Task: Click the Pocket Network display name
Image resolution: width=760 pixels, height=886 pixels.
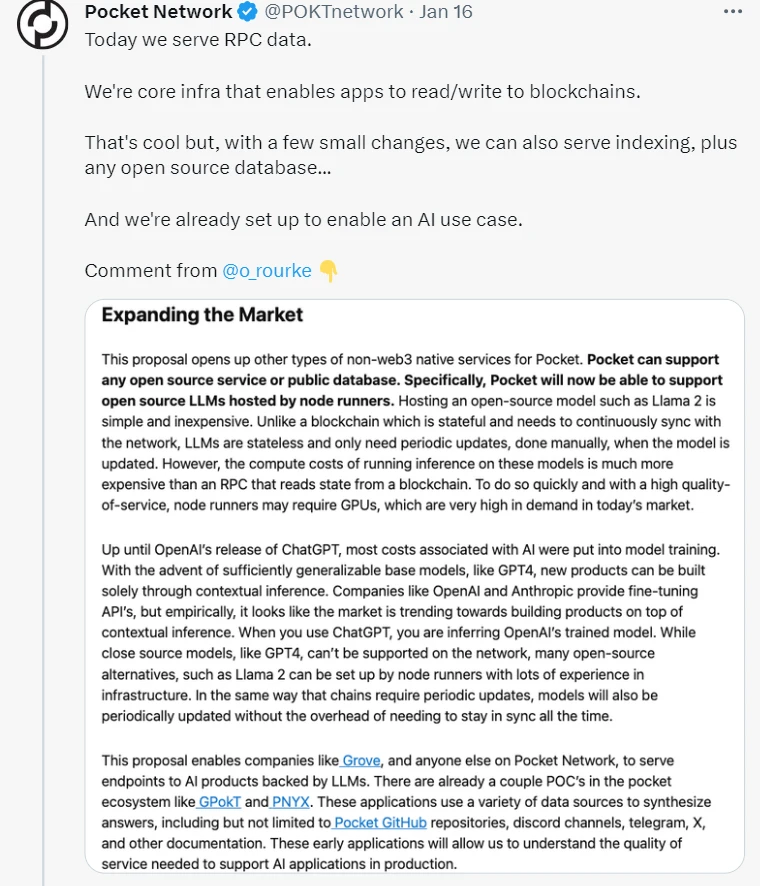Action: click(159, 12)
